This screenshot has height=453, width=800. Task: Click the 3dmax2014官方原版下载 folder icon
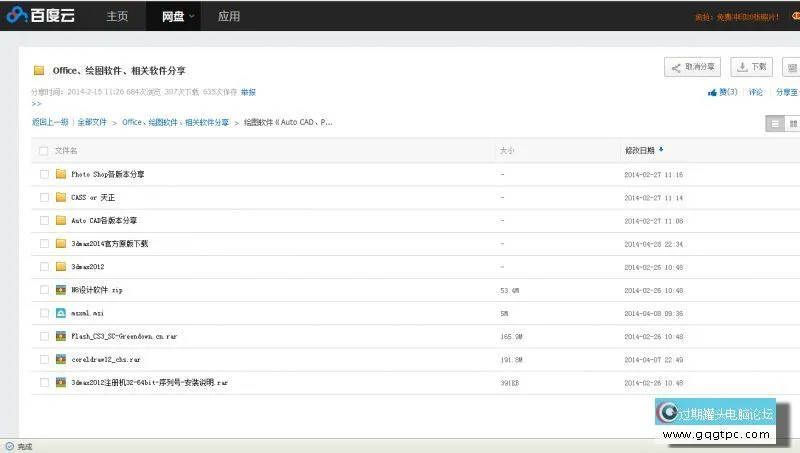61,243
